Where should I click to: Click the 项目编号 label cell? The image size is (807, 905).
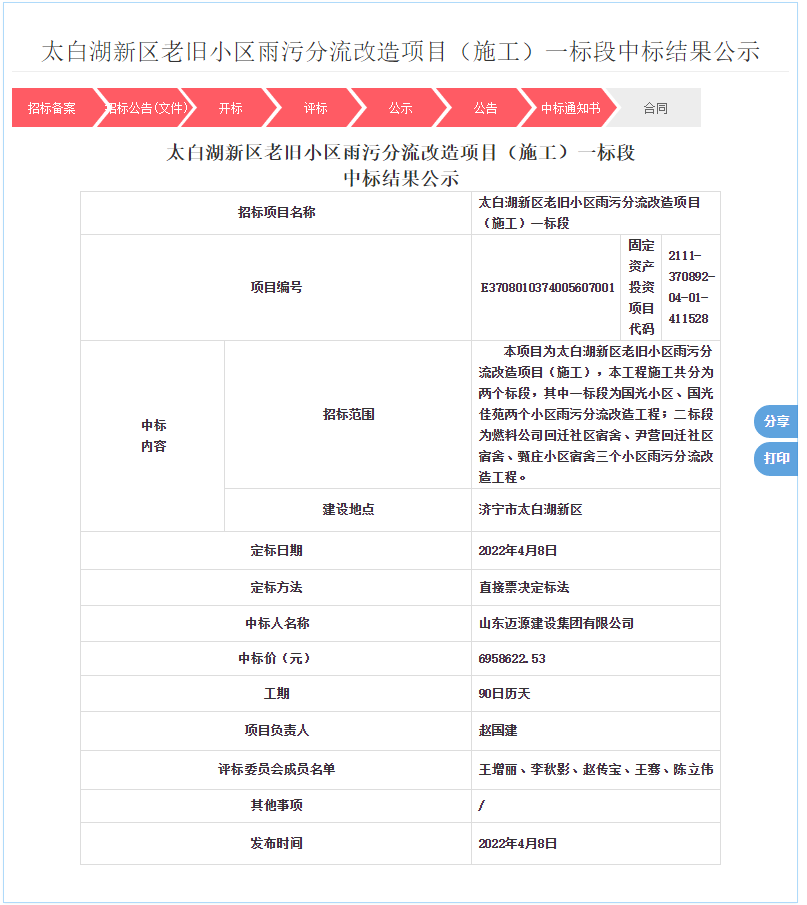[277, 287]
